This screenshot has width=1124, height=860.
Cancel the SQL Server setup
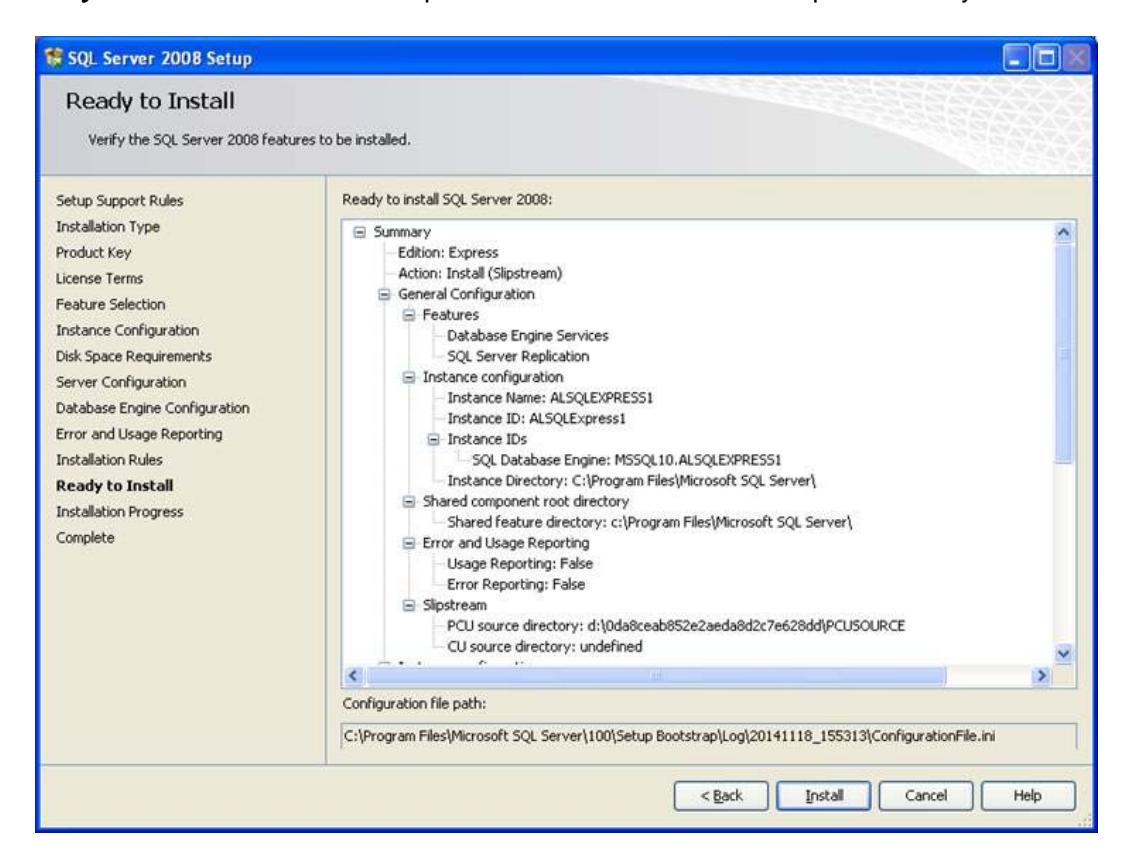pyautogui.click(x=925, y=796)
